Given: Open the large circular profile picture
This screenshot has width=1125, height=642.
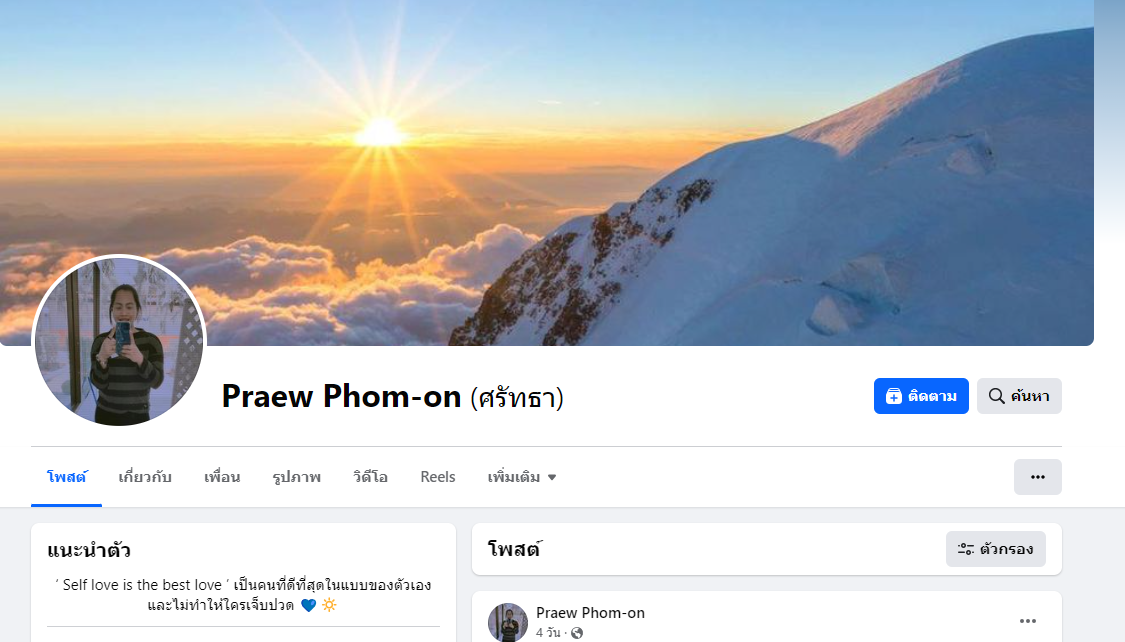Looking at the screenshot, I should click(x=119, y=341).
